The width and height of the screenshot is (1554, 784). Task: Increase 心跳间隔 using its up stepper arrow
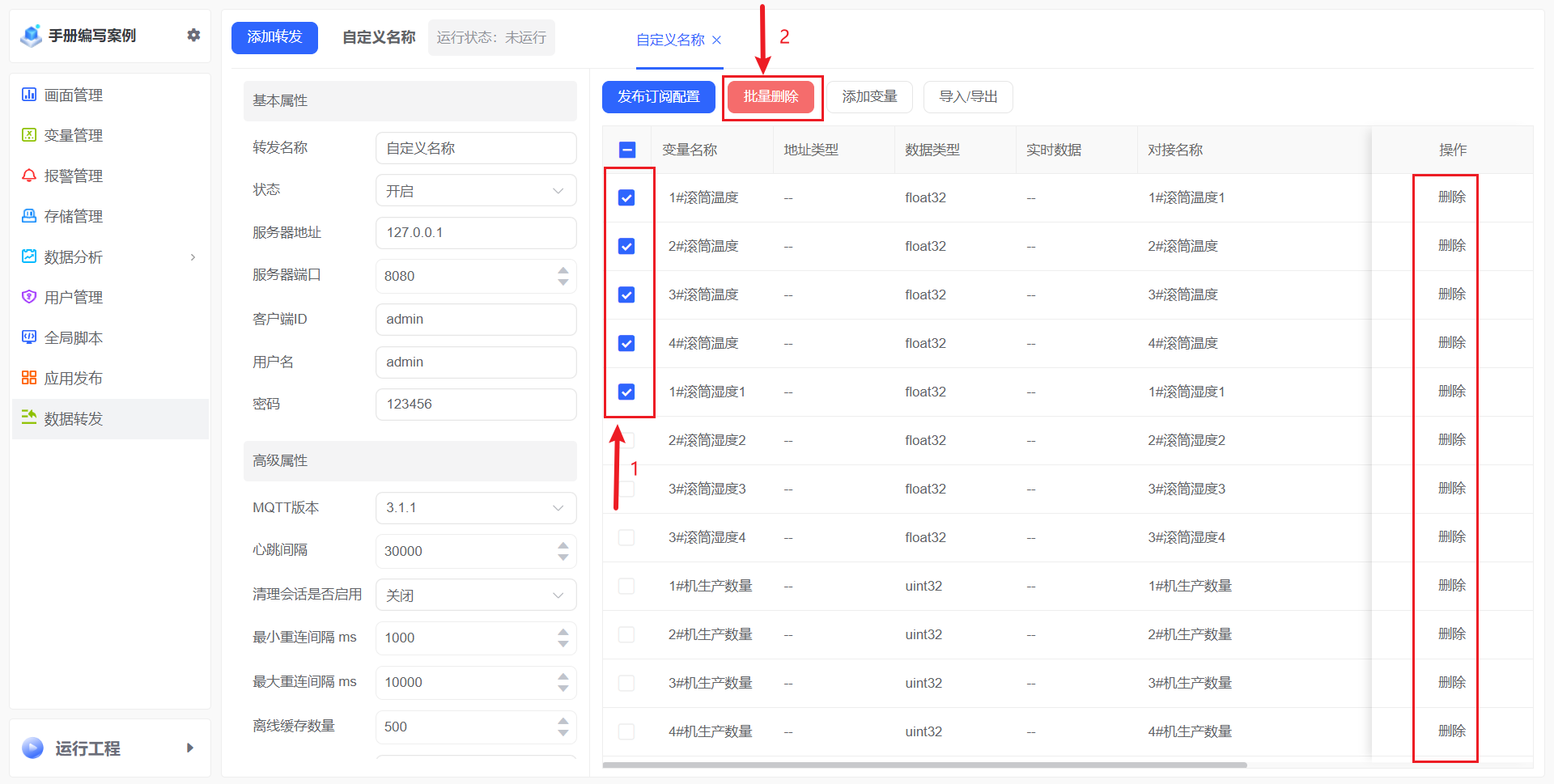point(563,545)
